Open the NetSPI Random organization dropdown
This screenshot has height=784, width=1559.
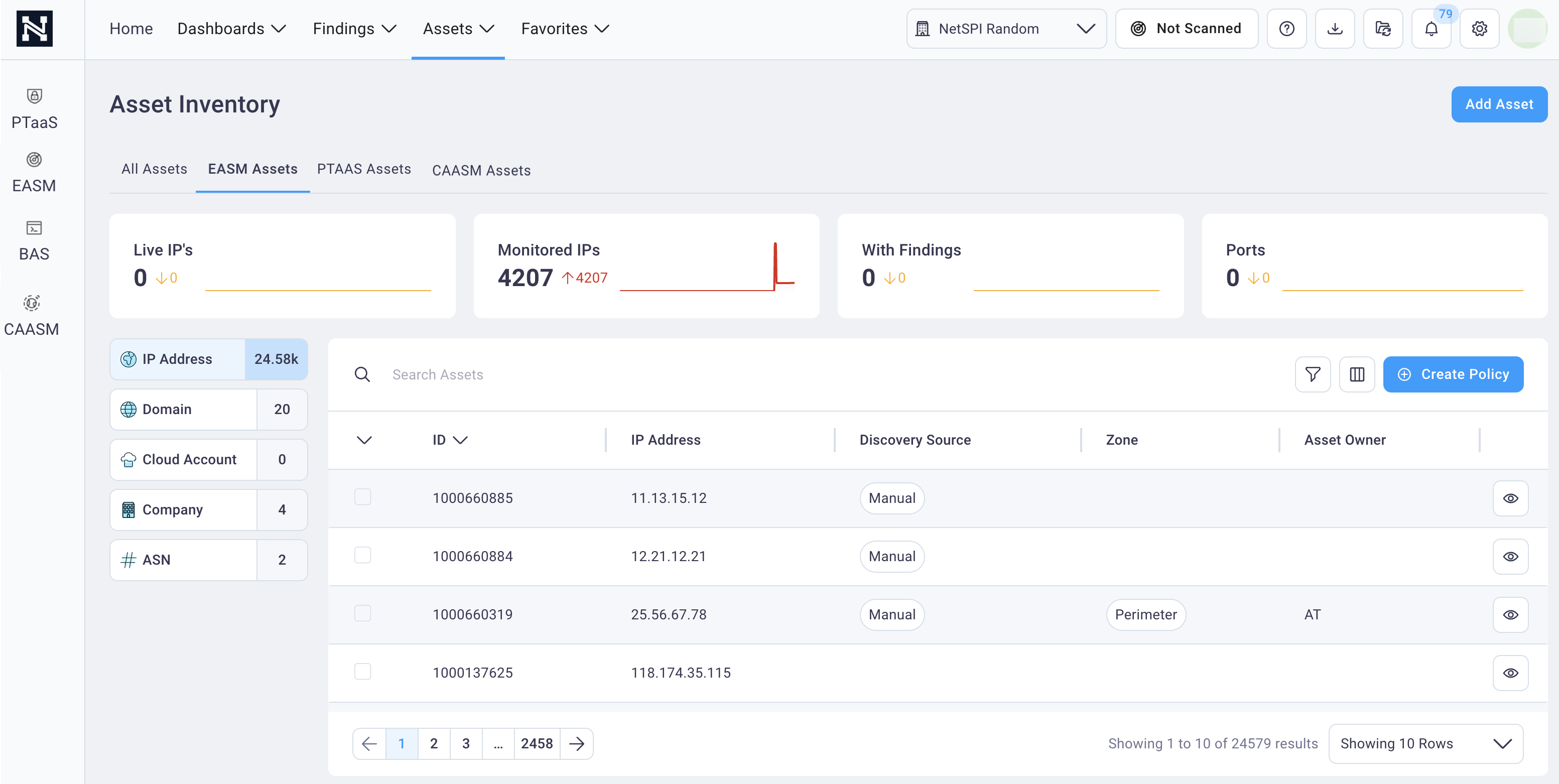(1006, 29)
